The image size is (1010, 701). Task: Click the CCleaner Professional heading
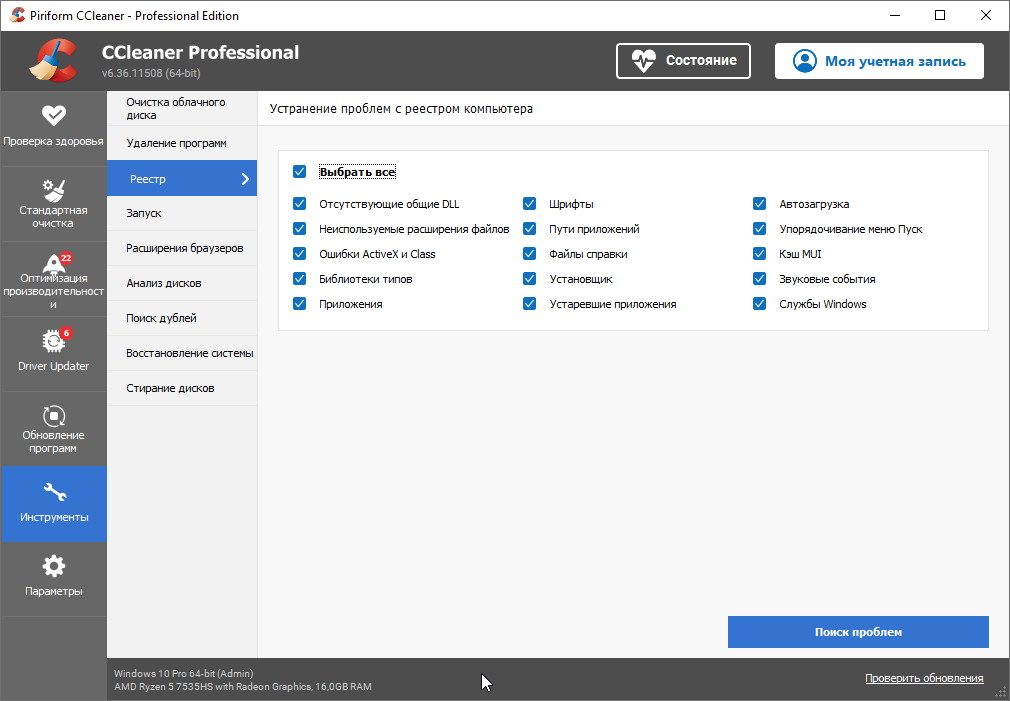(x=200, y=52)
